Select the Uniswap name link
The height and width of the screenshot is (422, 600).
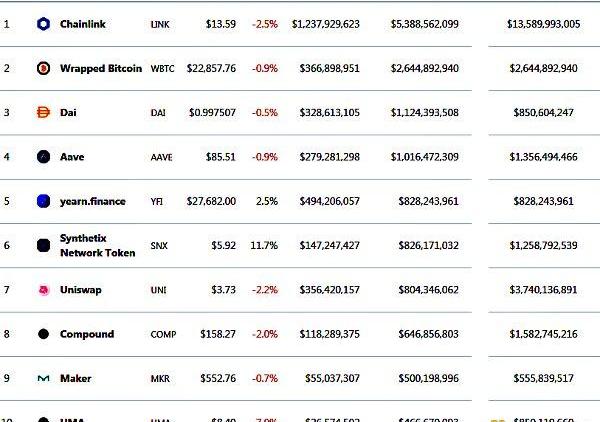[x=80, y=290]
